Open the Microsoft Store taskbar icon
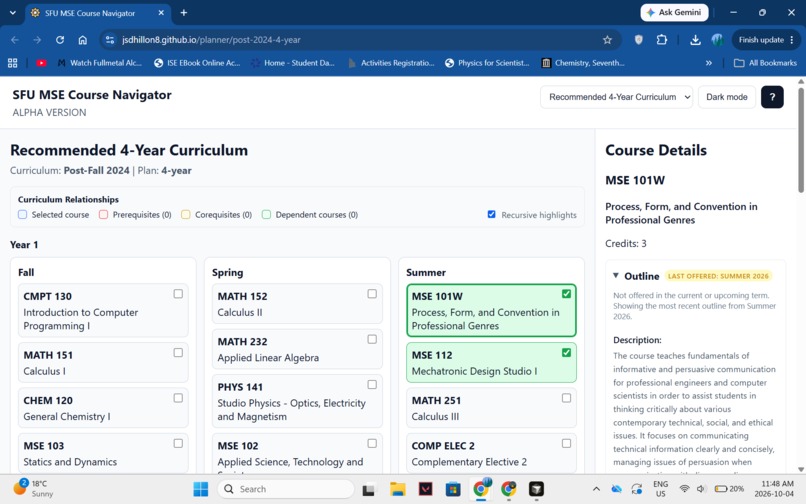The height and width of the screenshot is (504, 806). [x=453, y=489]
